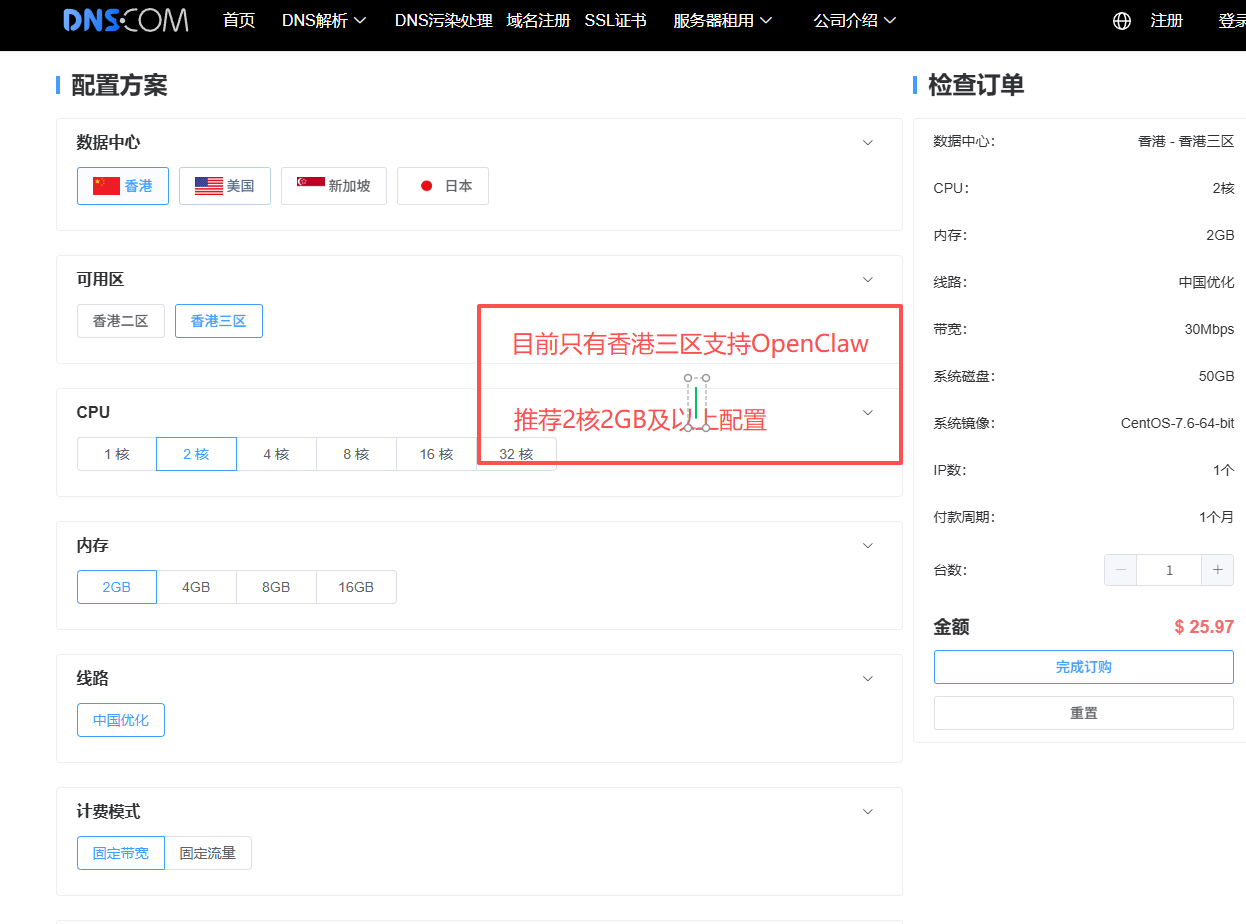
Task: Collapse the 内存 section chevron
Action: coord(868,546)
